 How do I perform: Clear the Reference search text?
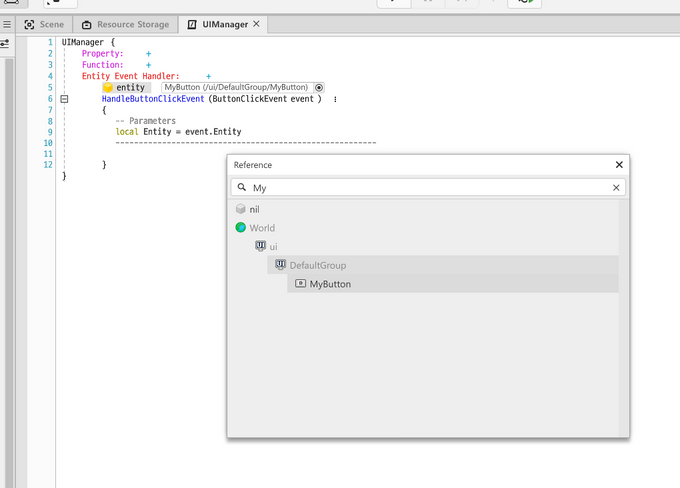pos(616,188)
